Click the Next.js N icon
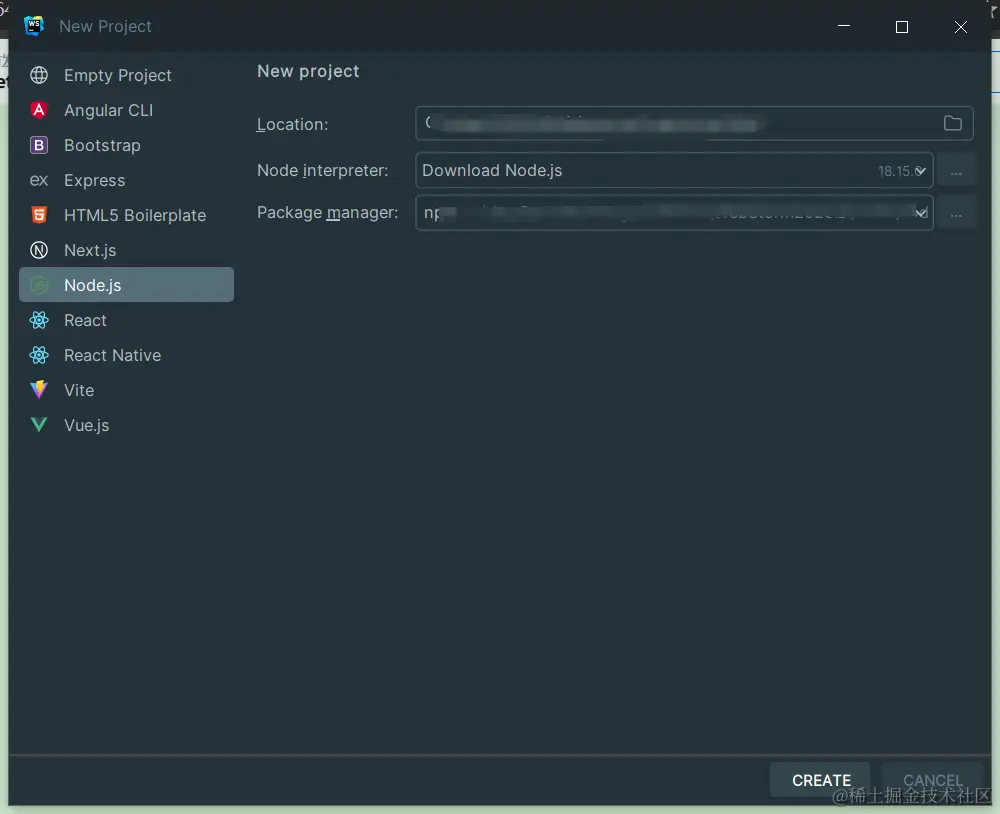The width and height of the screenshot is (1000, 814). click(39, 250)
